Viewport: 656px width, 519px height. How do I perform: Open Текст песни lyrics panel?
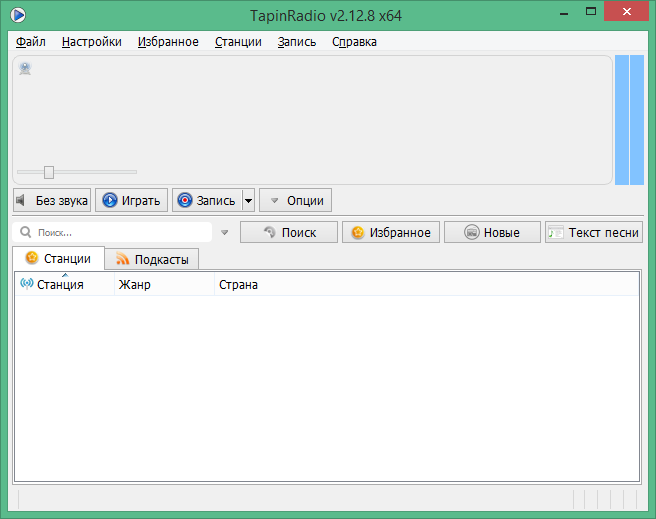(x=593, y=232)
